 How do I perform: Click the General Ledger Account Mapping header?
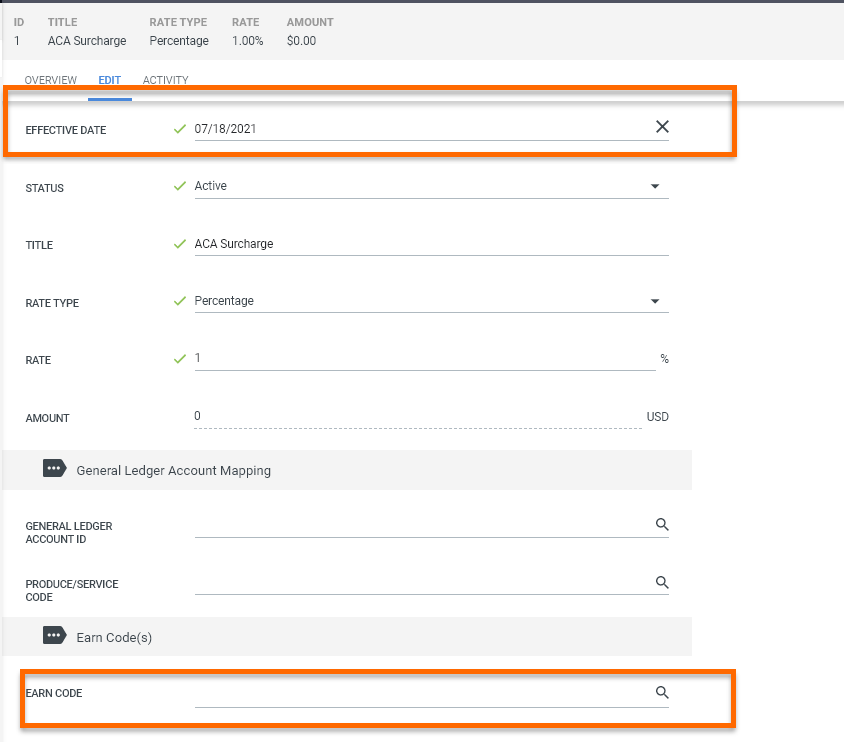pyautogui.click(x=173, y=470)
